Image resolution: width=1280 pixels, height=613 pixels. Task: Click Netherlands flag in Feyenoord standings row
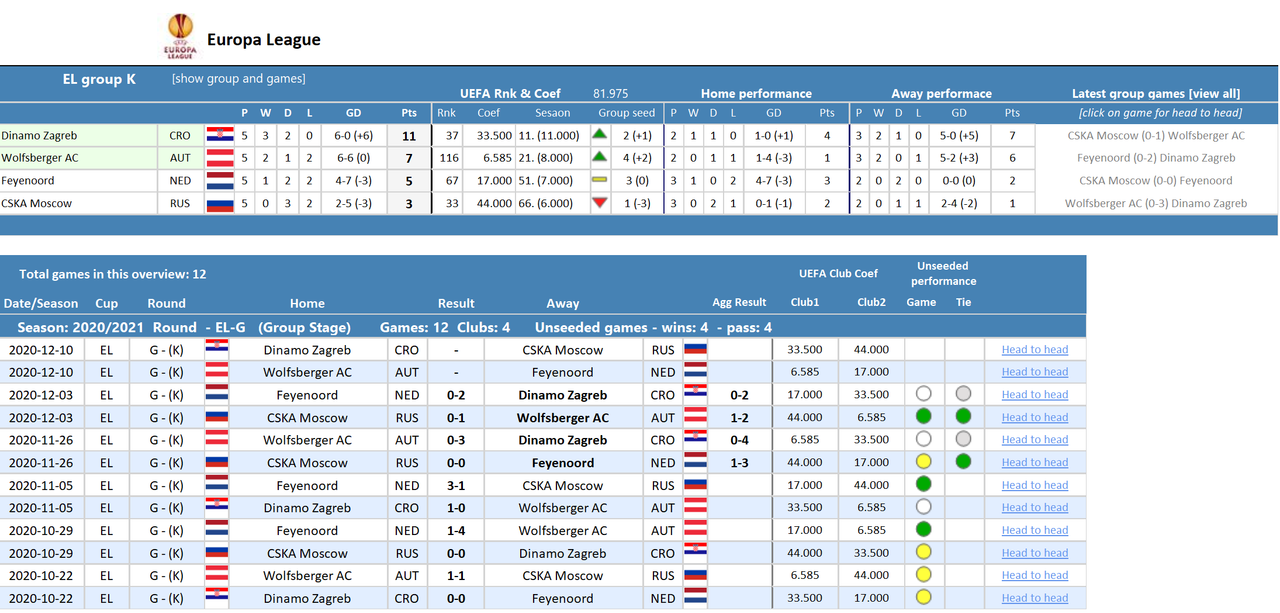219,181
